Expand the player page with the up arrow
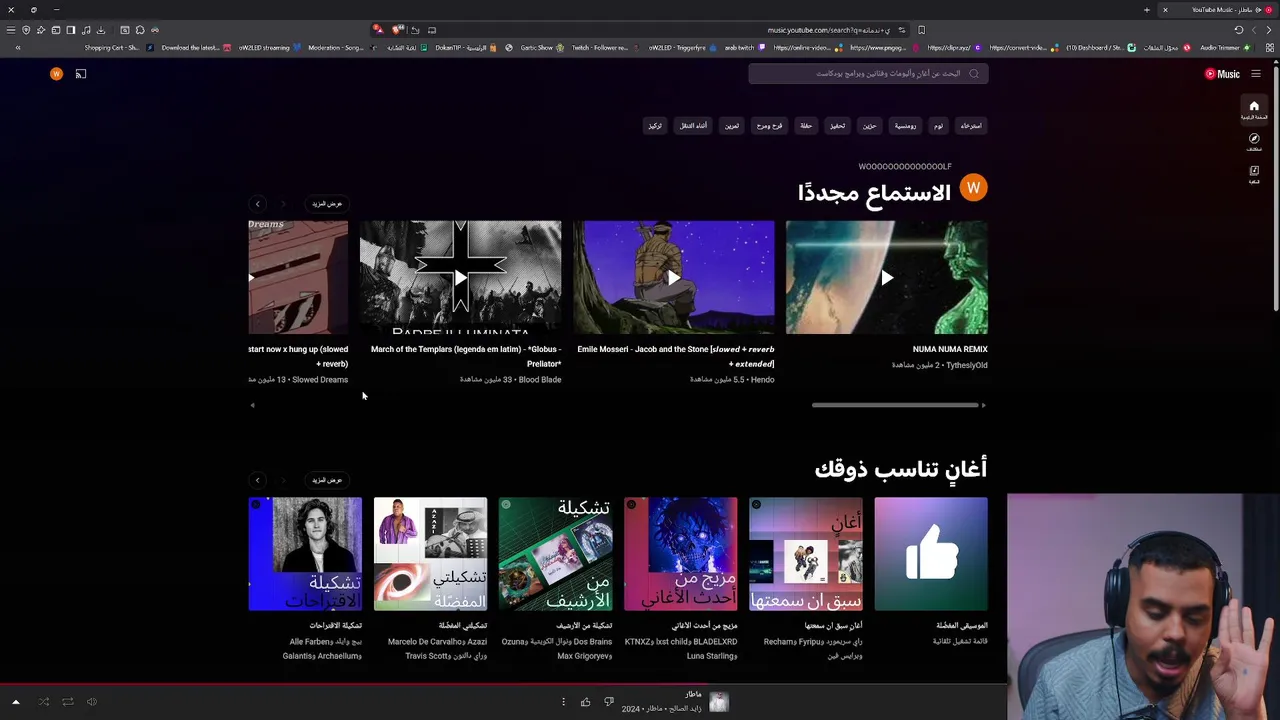 [15, 702]
